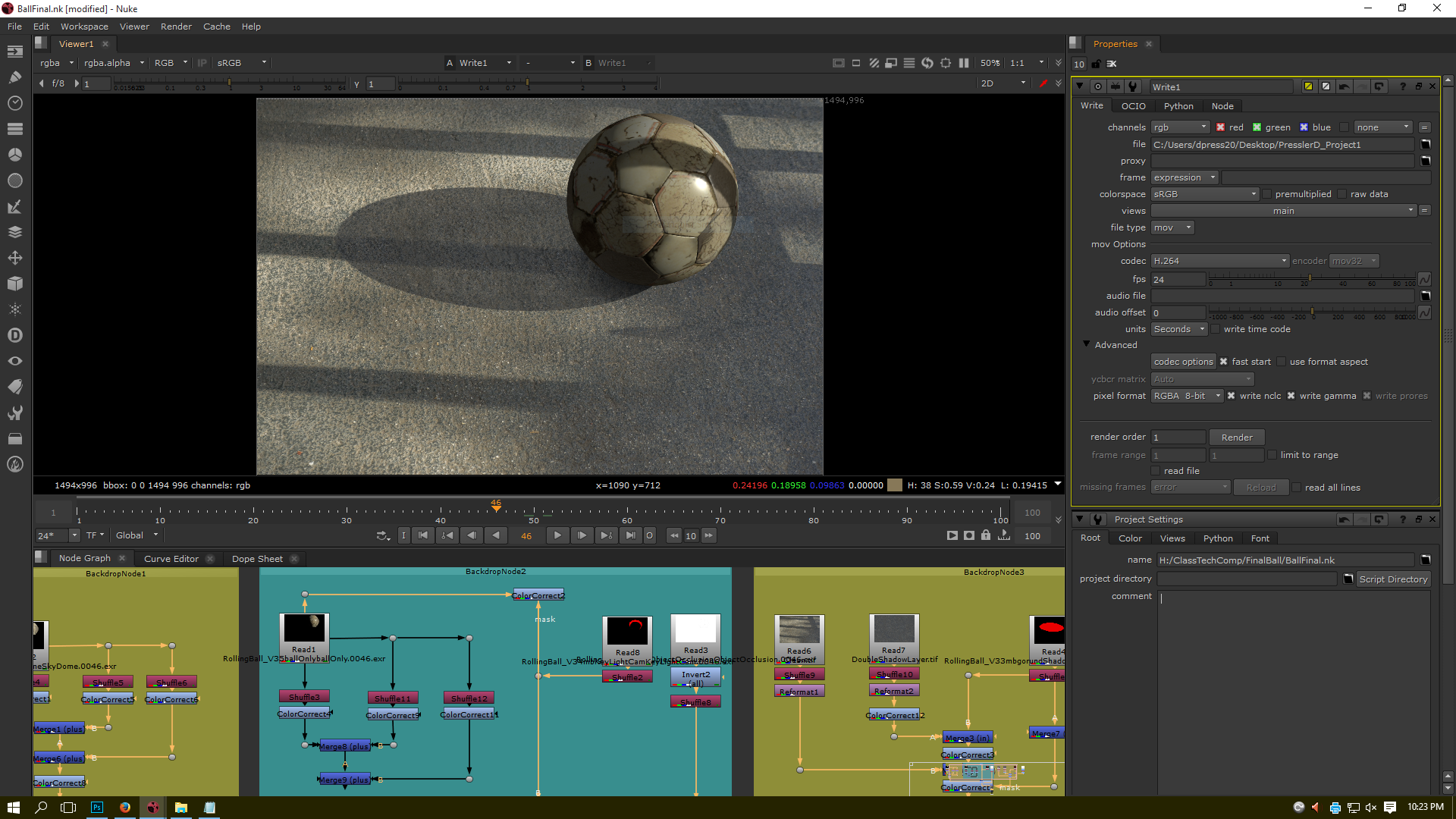Image resolution: width=1456 pixels, height=819 pixels.
Task: Click the Render button
Action: (x=1236, y=438)
